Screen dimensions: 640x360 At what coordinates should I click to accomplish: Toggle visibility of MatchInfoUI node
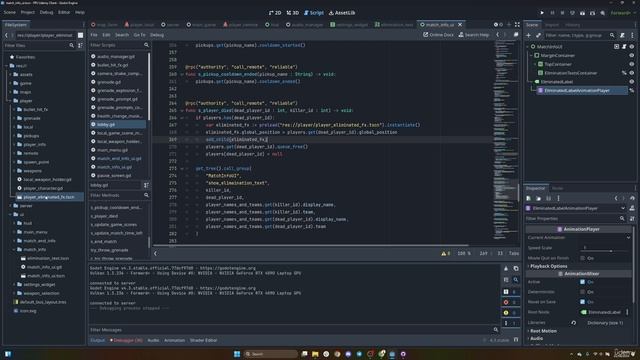point(632,47)
